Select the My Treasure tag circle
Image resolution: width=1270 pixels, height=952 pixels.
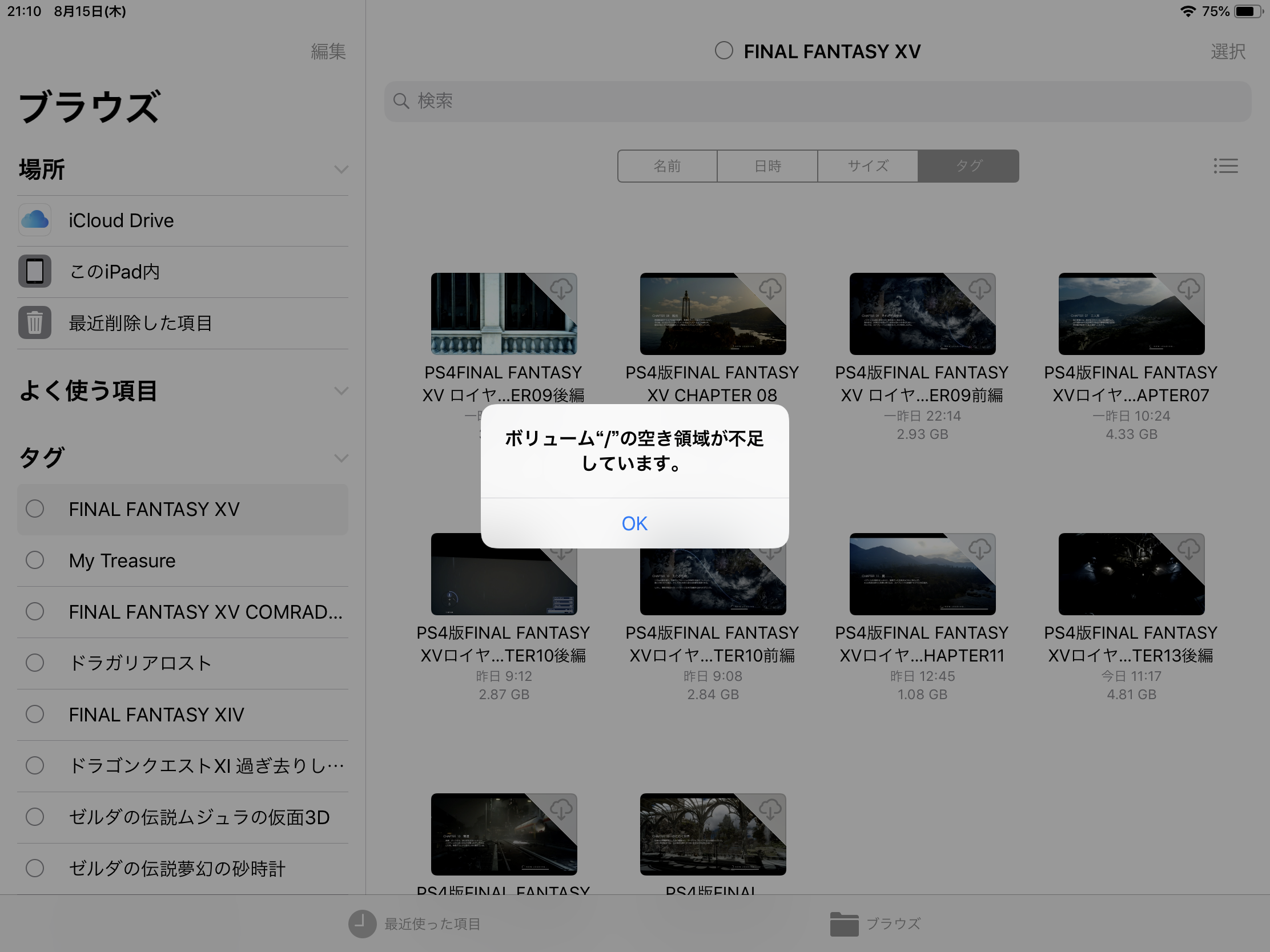coord(35,560)
